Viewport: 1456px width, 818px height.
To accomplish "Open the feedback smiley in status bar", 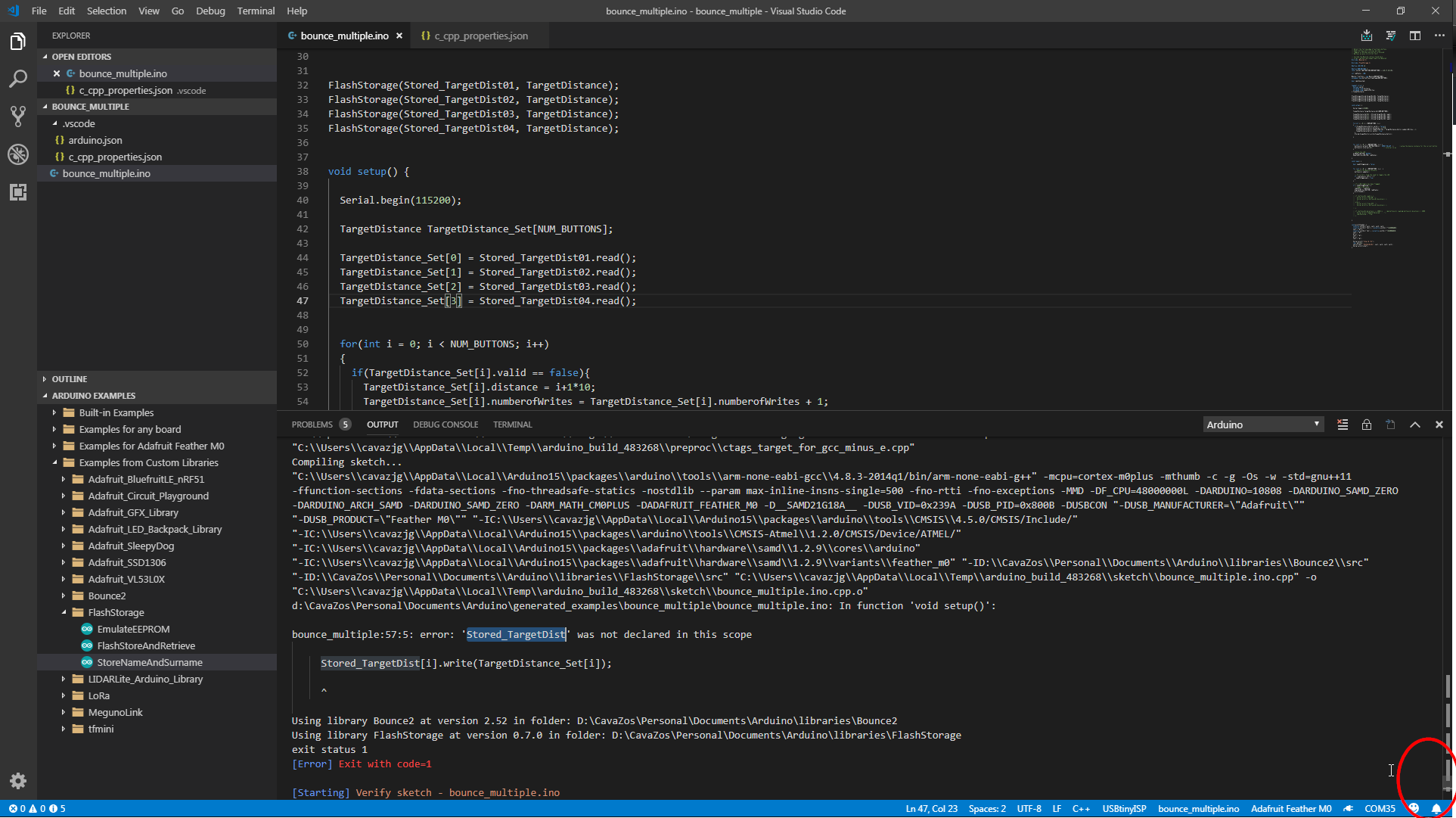I will click(1413, 809).
